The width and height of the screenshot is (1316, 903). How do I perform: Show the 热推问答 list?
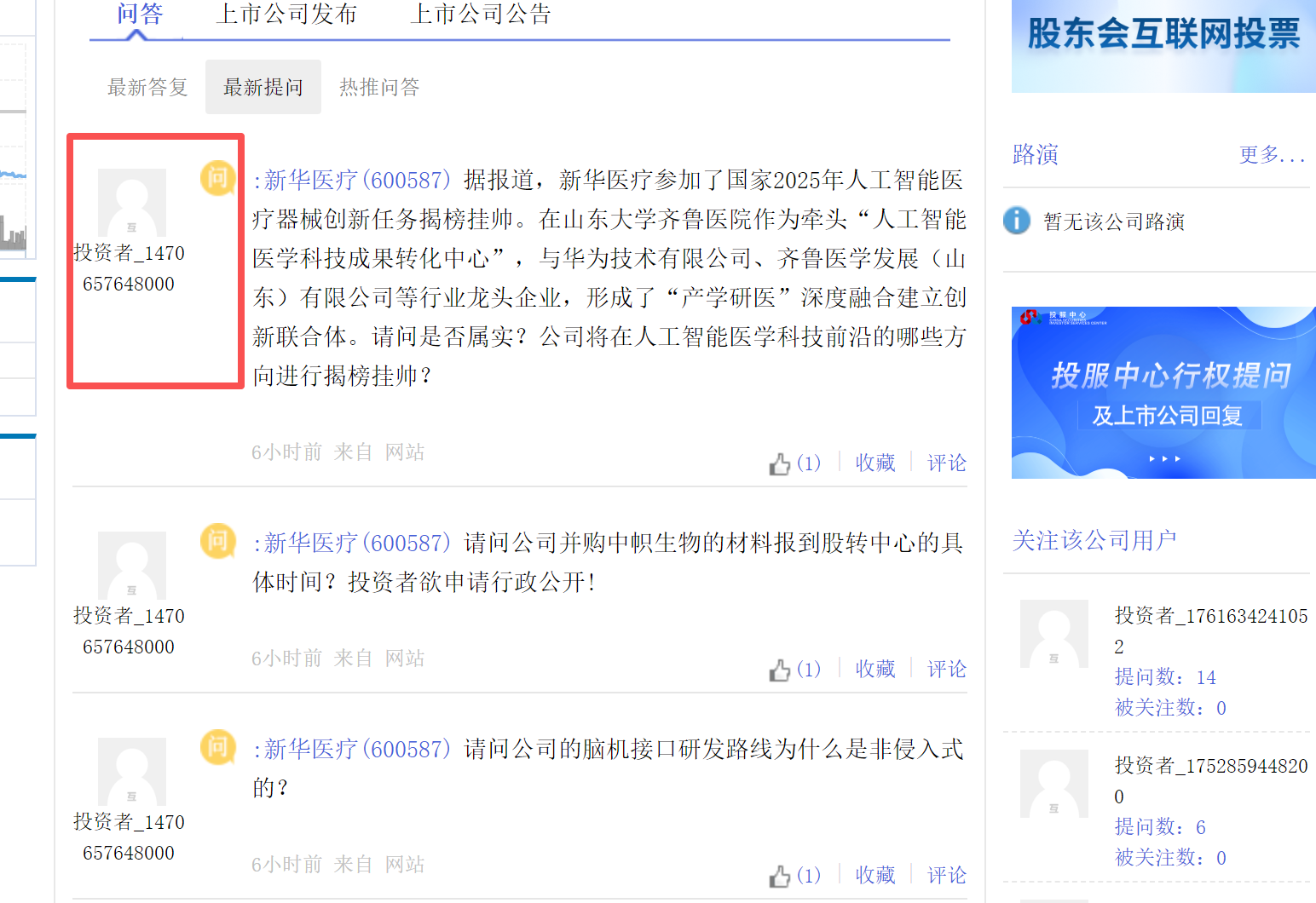point(379,87)
